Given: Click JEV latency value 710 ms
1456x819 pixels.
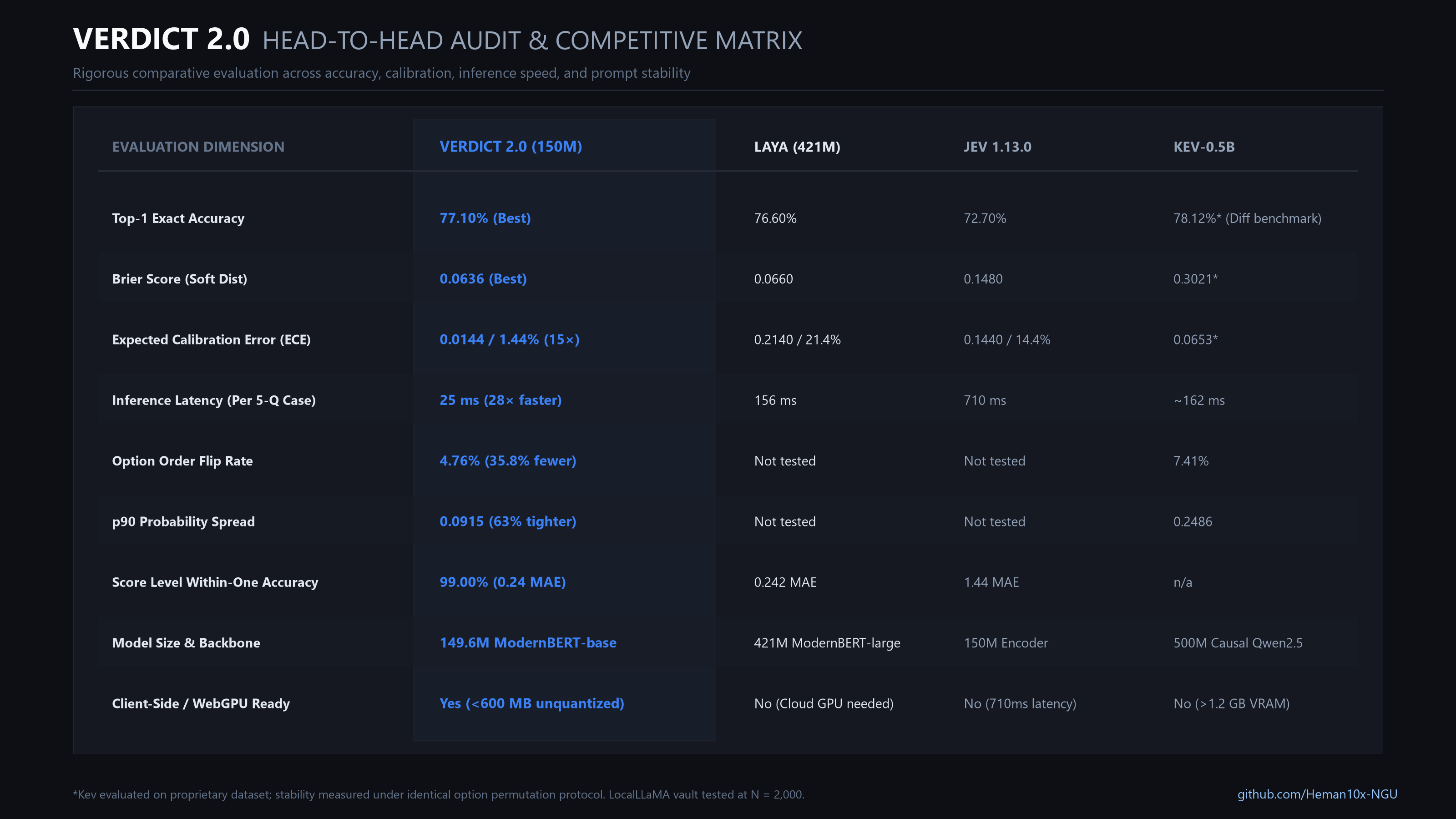Looking at the screenshot, I should (985, 400).
